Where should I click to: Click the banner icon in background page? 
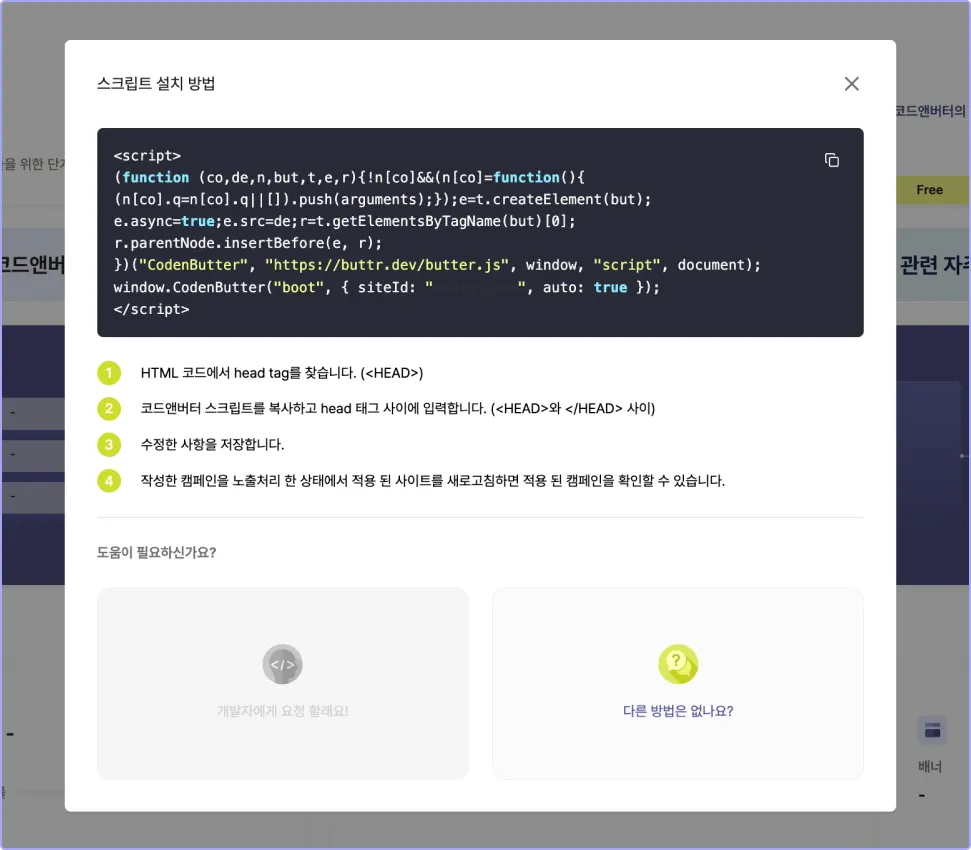(933, 731)
